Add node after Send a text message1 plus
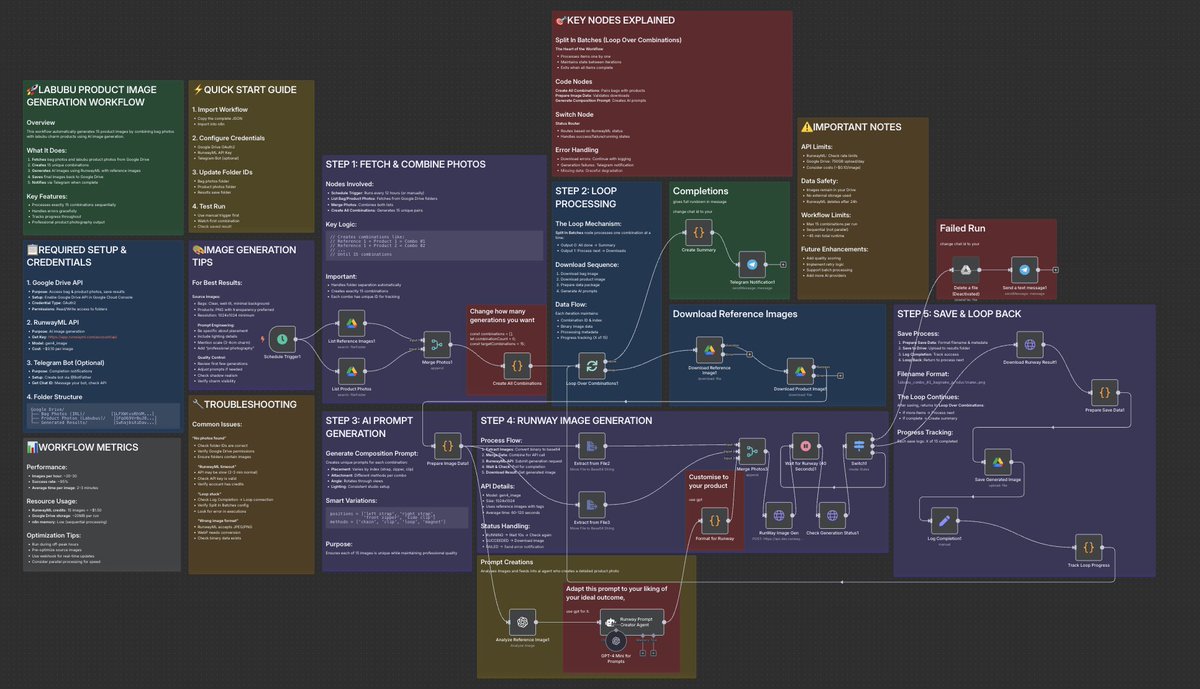 click(1056, 268)
